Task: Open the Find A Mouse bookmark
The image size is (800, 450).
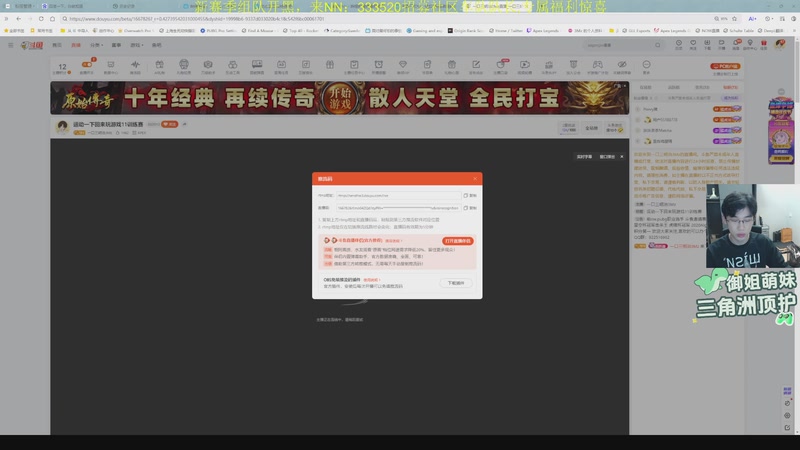Action: (x=258, y=31)
